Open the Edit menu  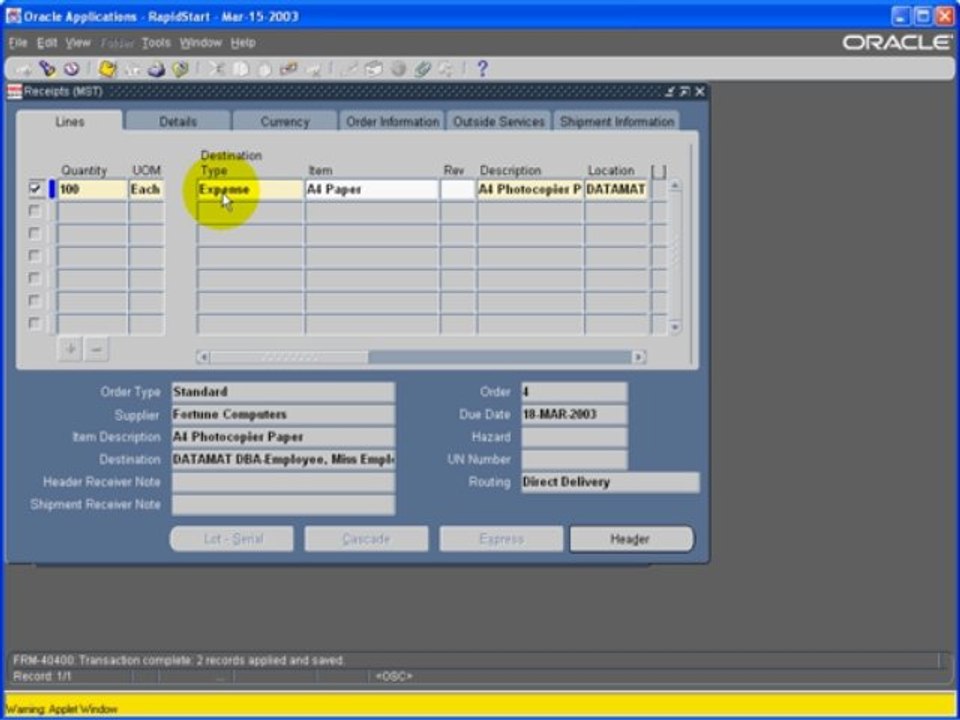tap(47, 43)
